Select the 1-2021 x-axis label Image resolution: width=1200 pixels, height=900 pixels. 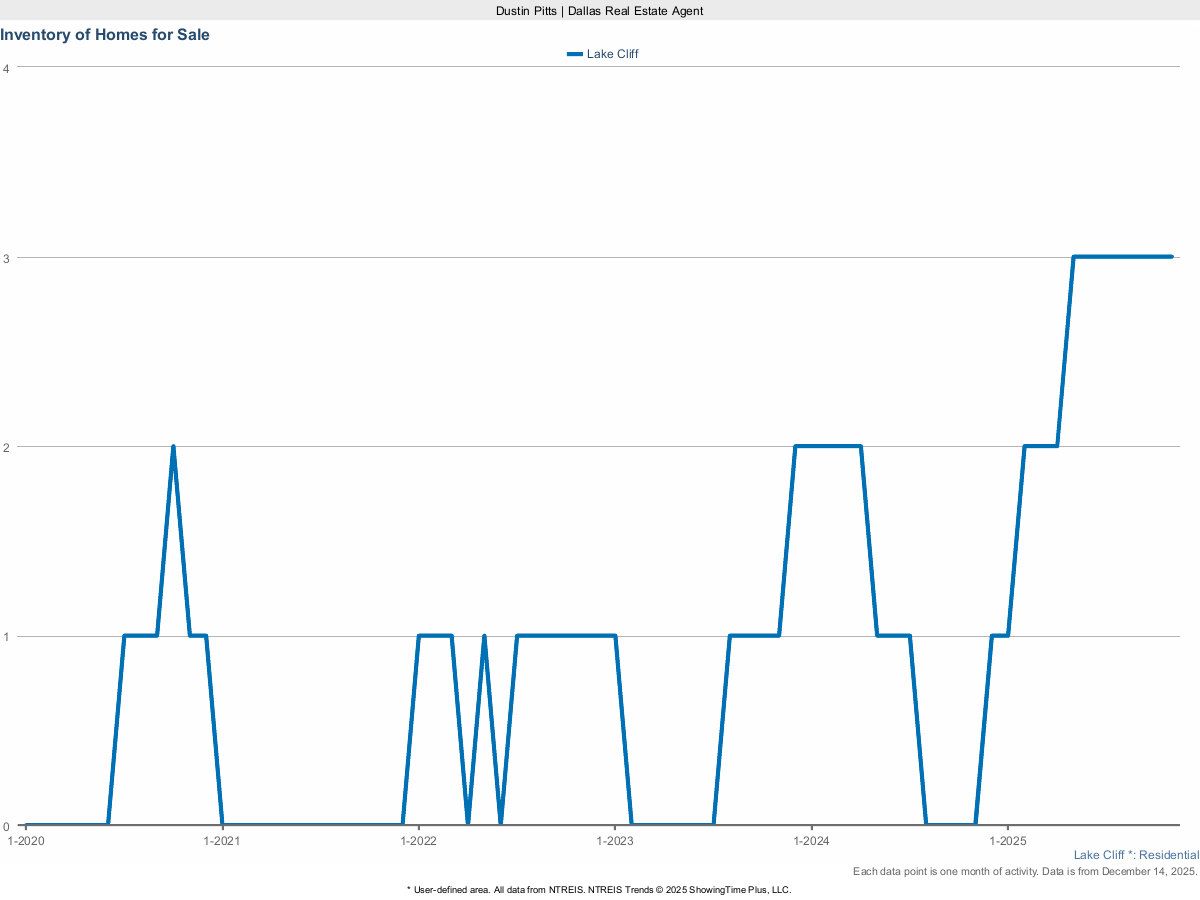(x=221, y=841)
